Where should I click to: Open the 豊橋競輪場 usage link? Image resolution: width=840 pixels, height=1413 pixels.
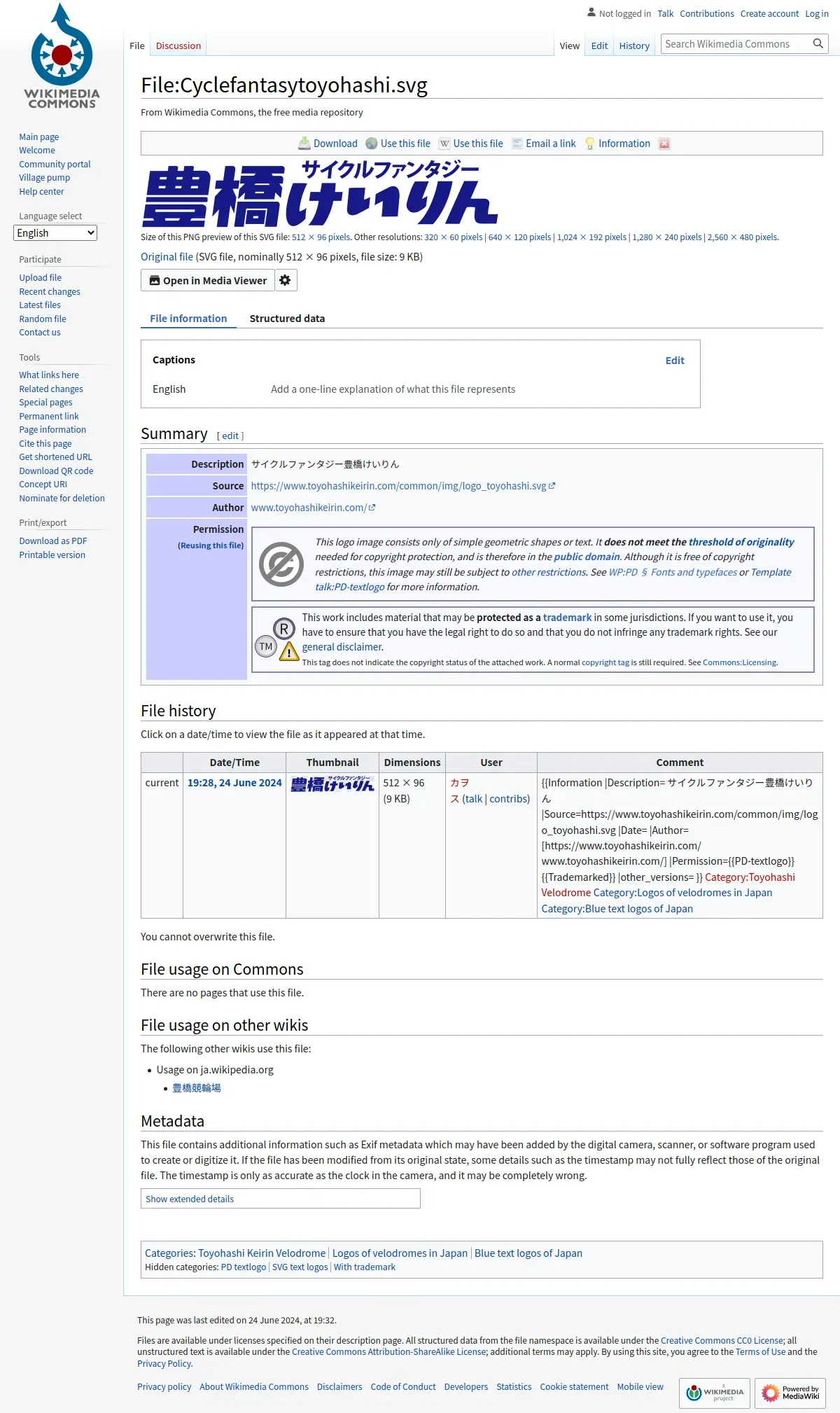click(x=197, y=1088)
